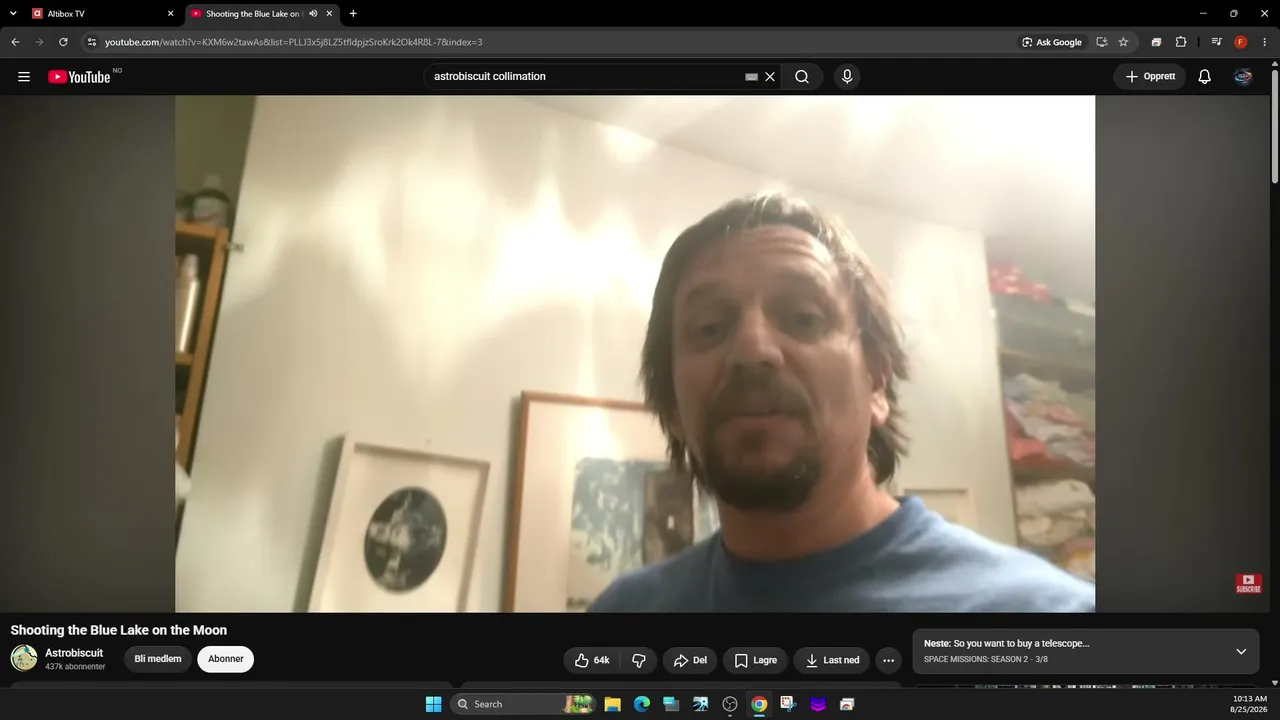Switch to the Altibox TV tab

(x=103, y=14)
